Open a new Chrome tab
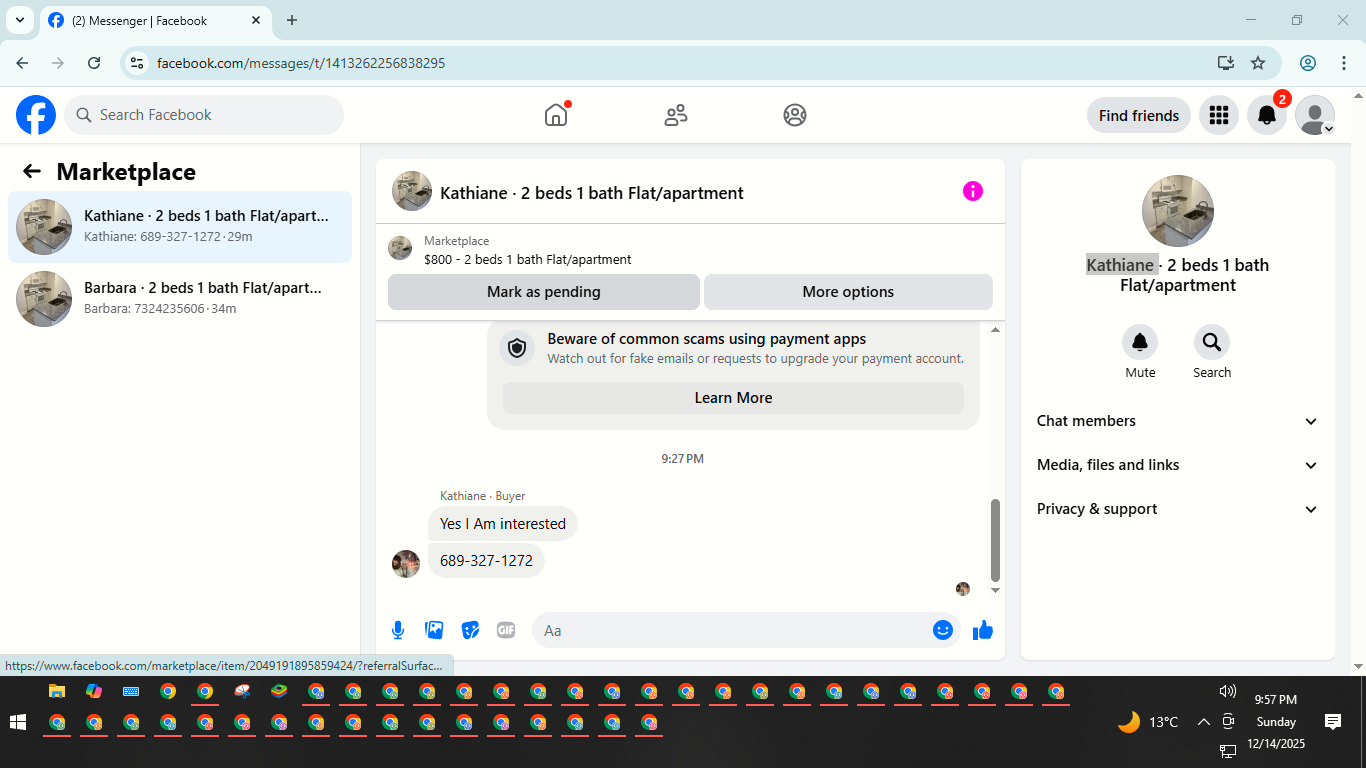This screenshot has width=1366, height=768. point(292,20)
